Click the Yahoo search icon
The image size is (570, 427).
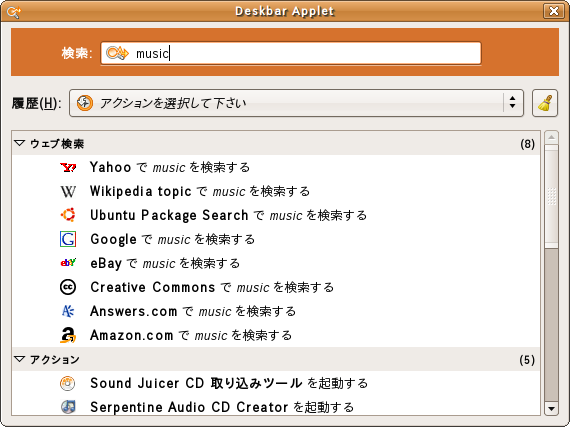coord(68,168)
